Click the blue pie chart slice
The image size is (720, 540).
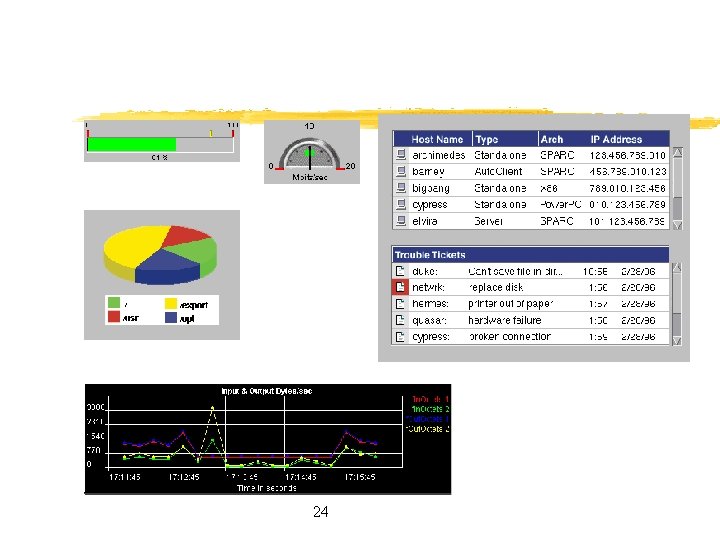(x=168, y=267)
